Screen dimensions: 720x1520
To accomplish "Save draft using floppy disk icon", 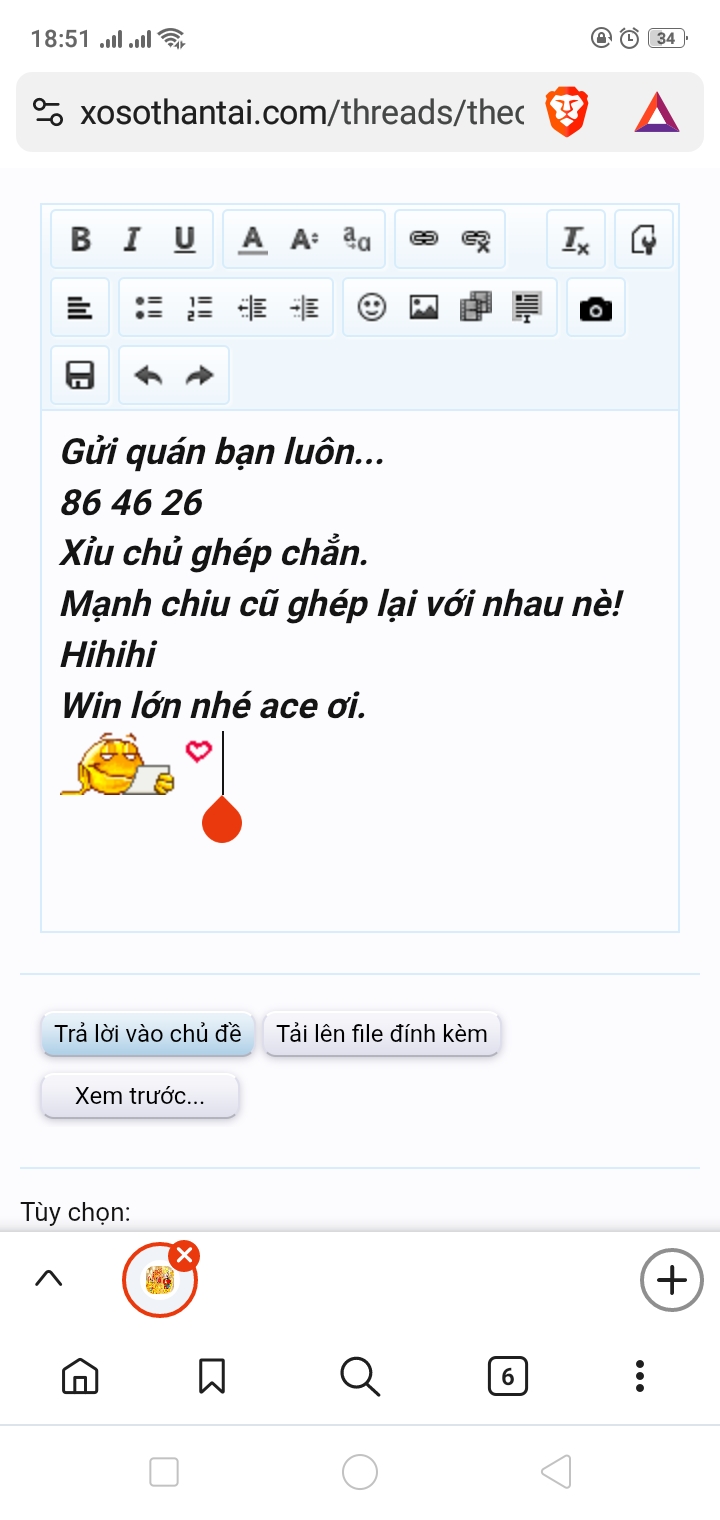I will 80,375.
